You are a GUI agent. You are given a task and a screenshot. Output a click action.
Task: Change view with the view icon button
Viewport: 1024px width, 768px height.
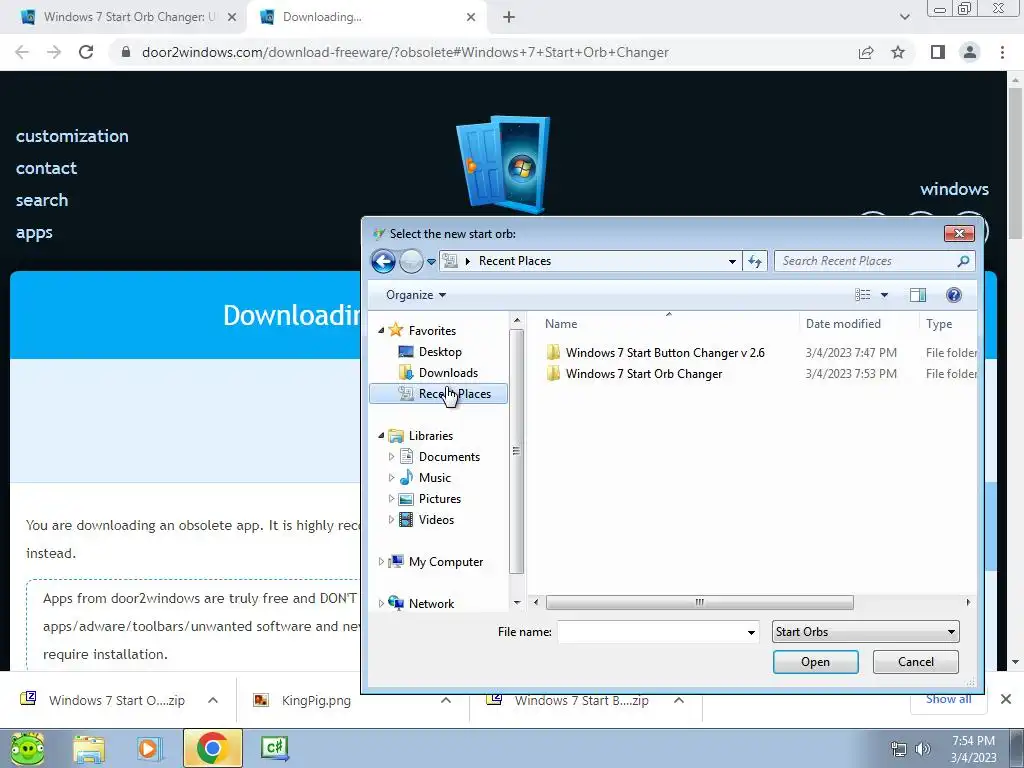click(863, 295)
